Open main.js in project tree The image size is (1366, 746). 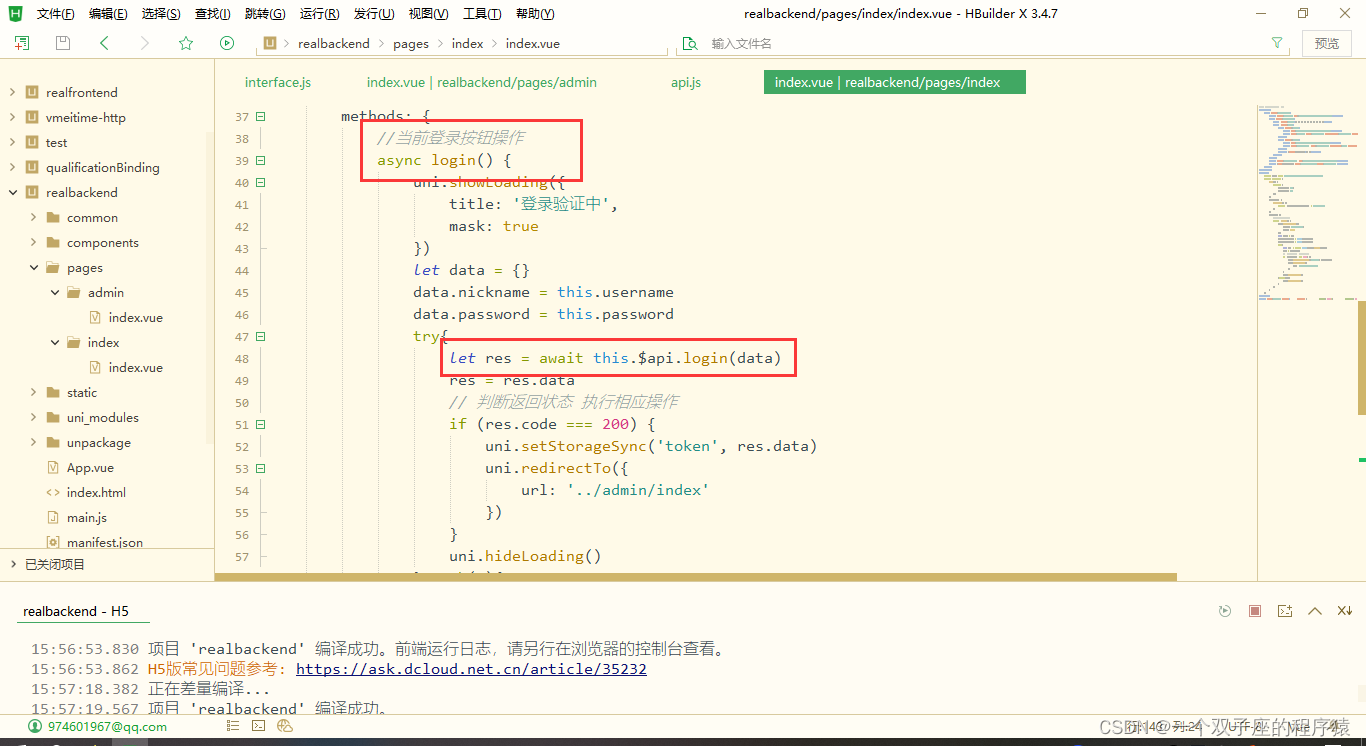tap(86, 517)
